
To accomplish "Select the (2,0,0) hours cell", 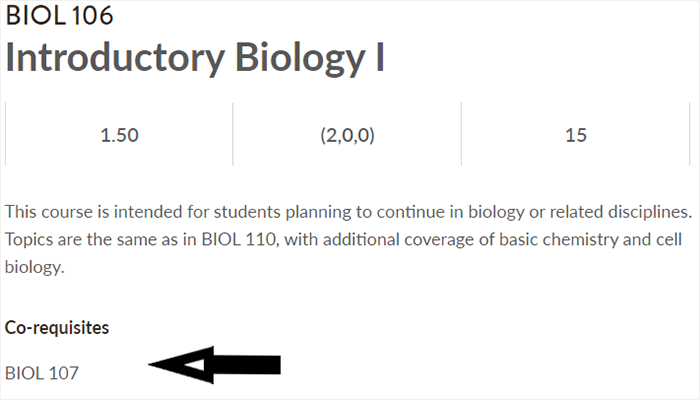I will pyautogui.click(x=347, y=135).
